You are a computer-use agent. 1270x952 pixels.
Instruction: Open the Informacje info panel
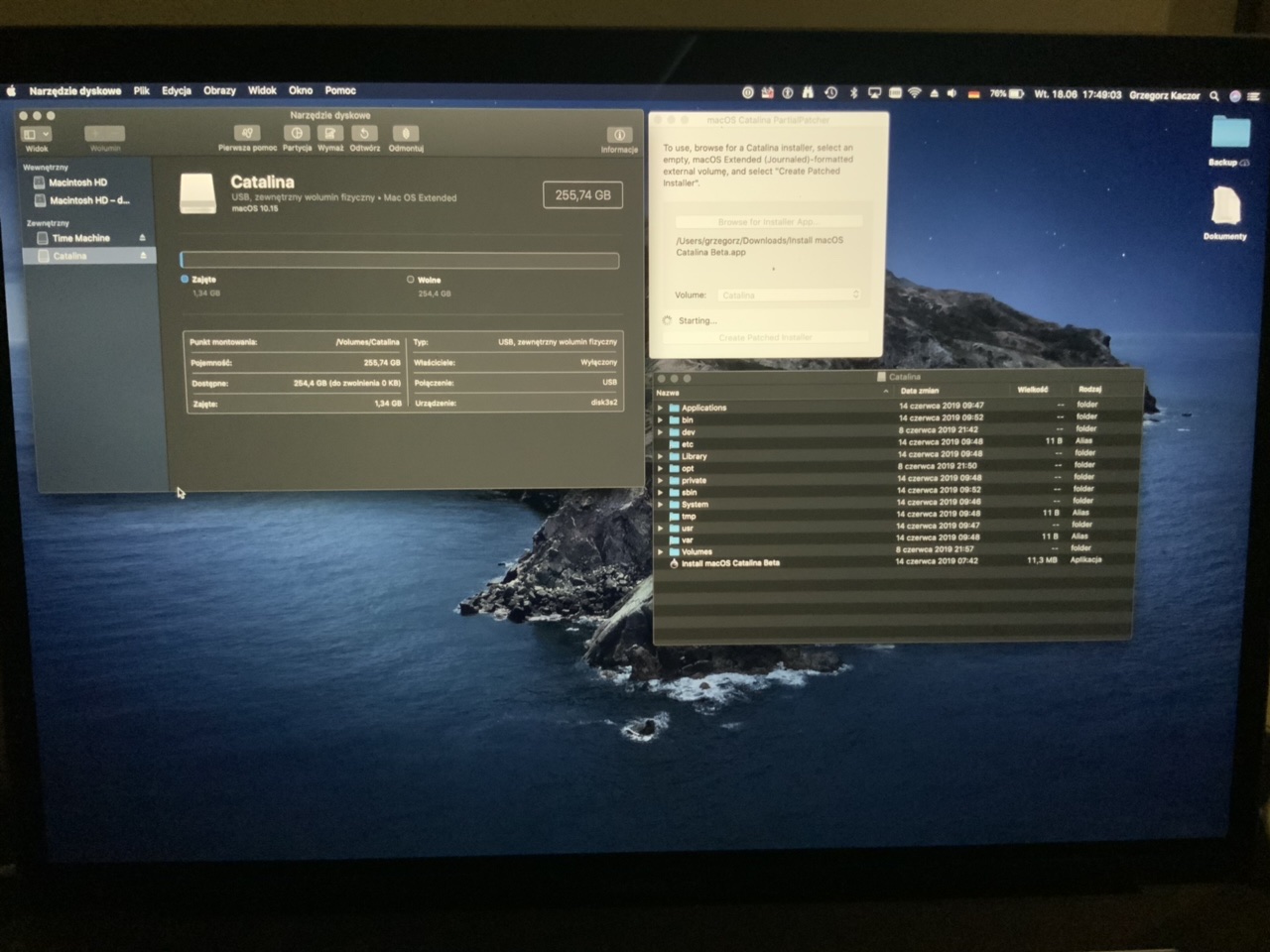[618, 135]
